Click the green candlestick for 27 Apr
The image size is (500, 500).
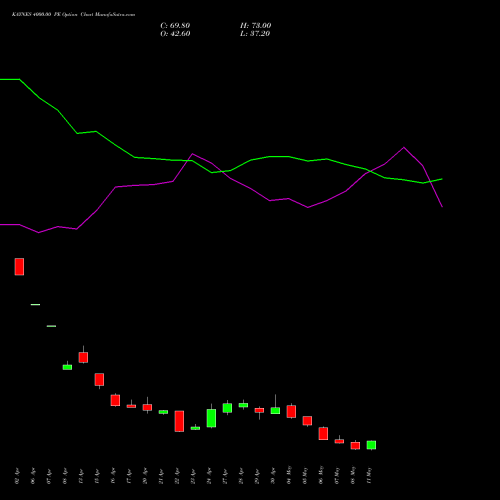227,408
